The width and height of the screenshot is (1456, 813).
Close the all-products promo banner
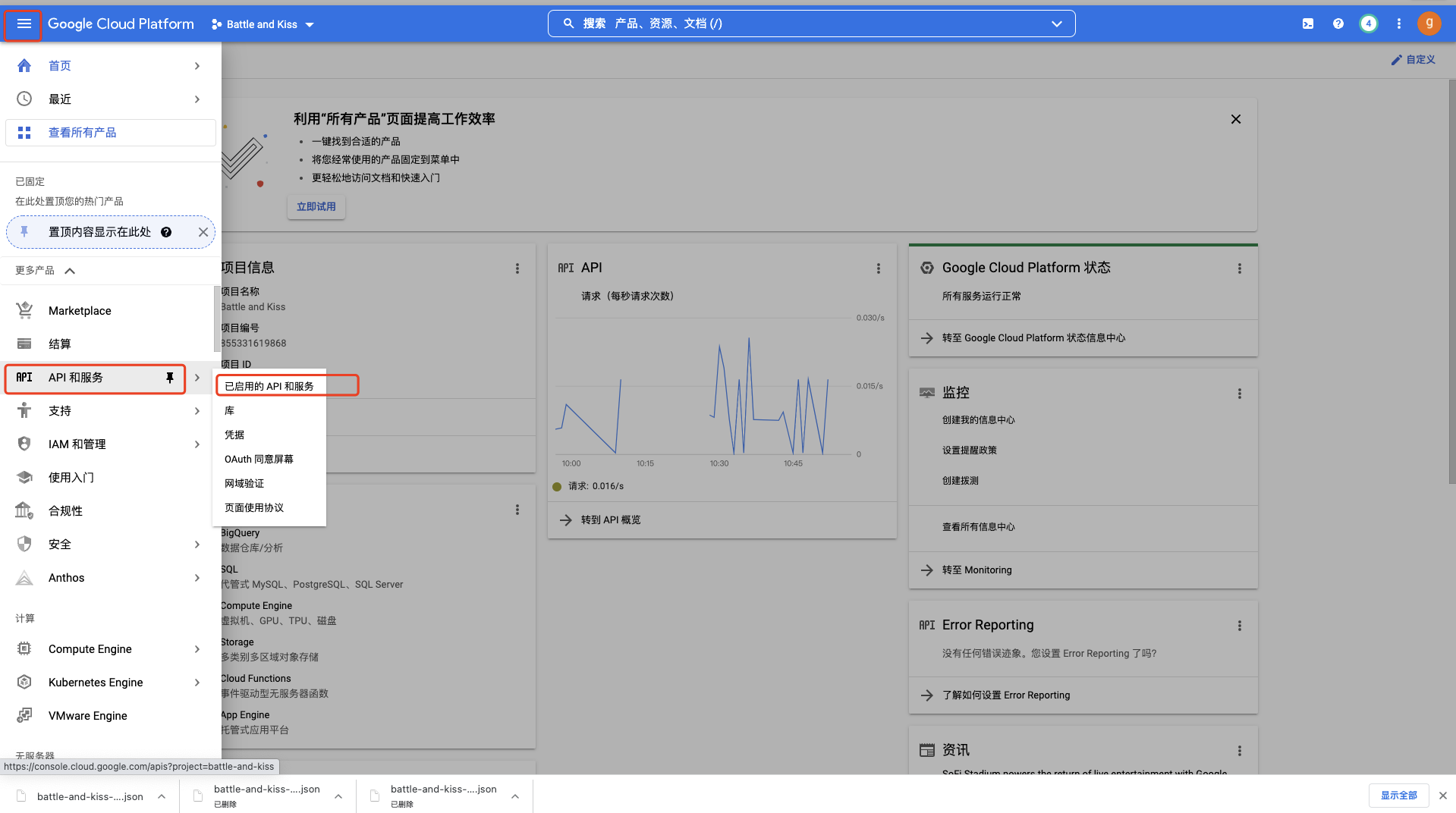coord(1236,119)
